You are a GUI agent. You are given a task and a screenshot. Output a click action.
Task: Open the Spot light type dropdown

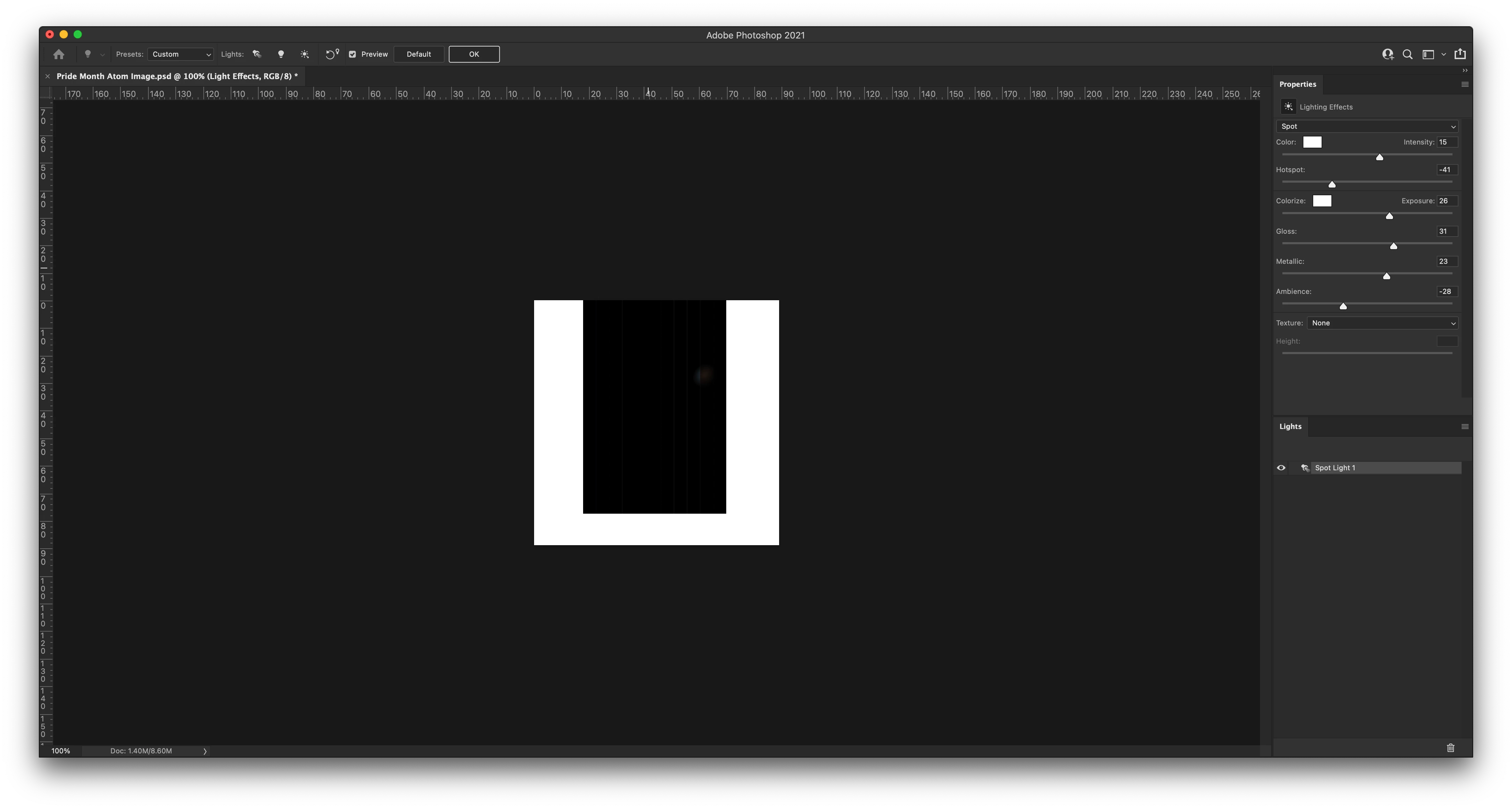pyautogui.click(x=1366, y=126)
